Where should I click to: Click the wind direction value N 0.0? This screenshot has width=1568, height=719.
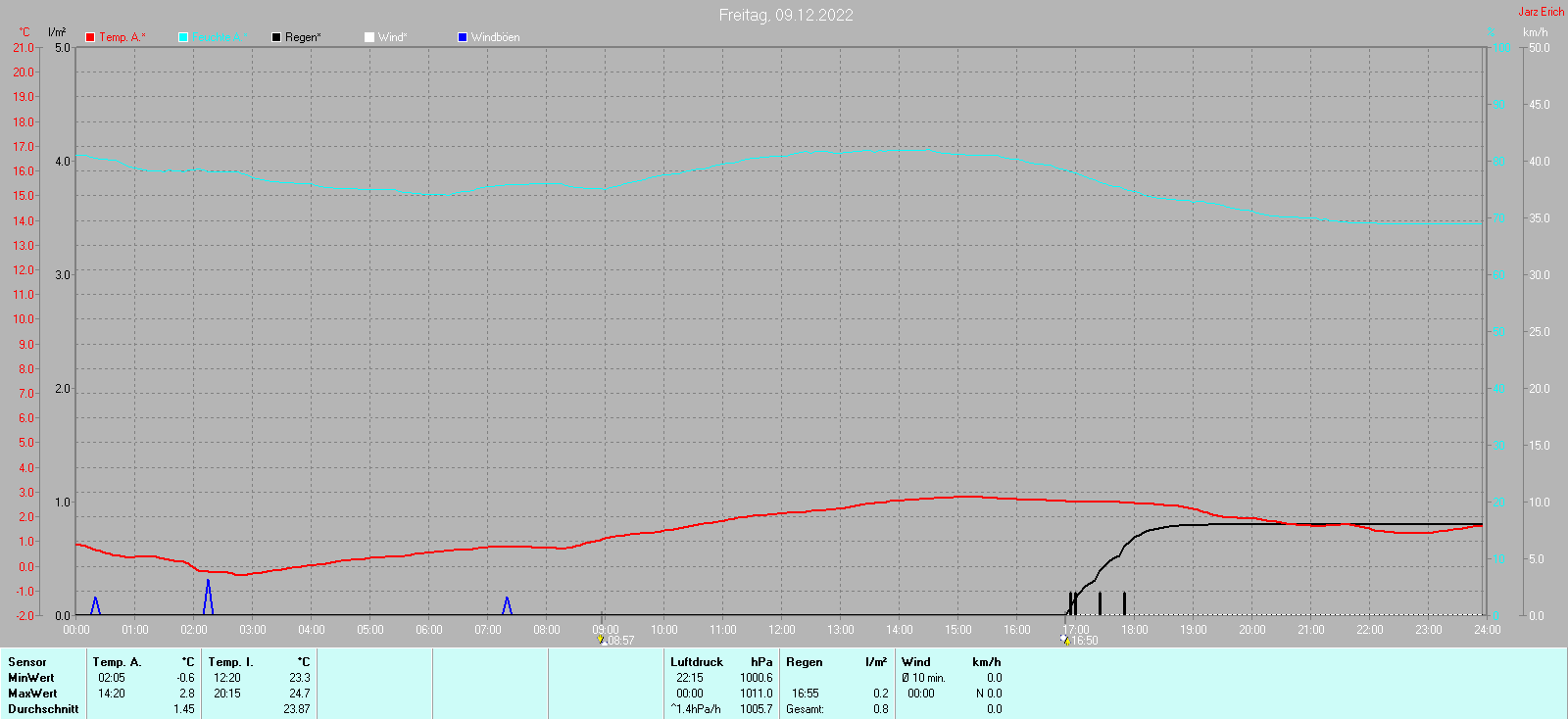coord(989,694)
